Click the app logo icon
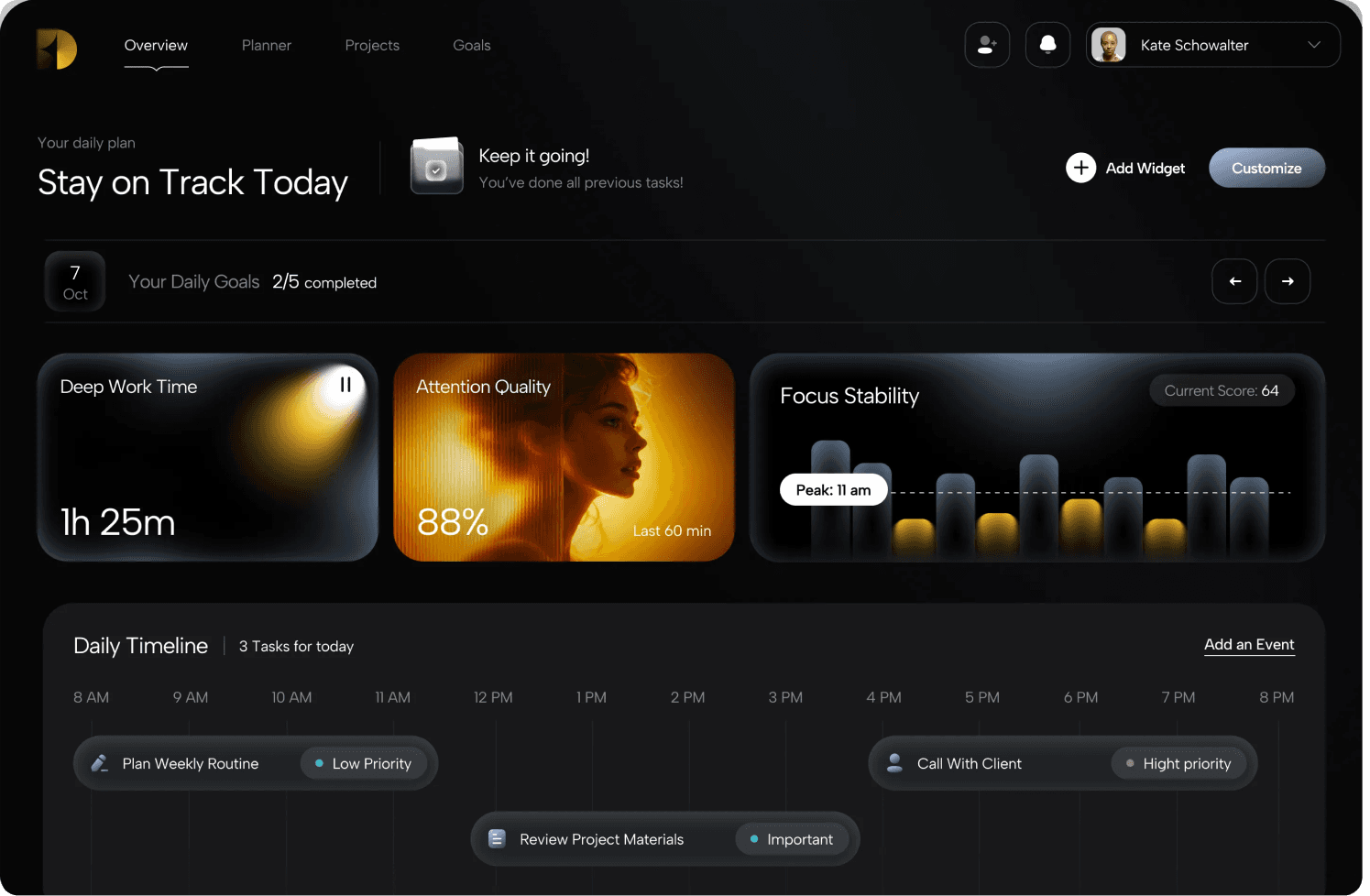Image resolution: width=1370 pixels, height=896 pixels. [57, 49]
